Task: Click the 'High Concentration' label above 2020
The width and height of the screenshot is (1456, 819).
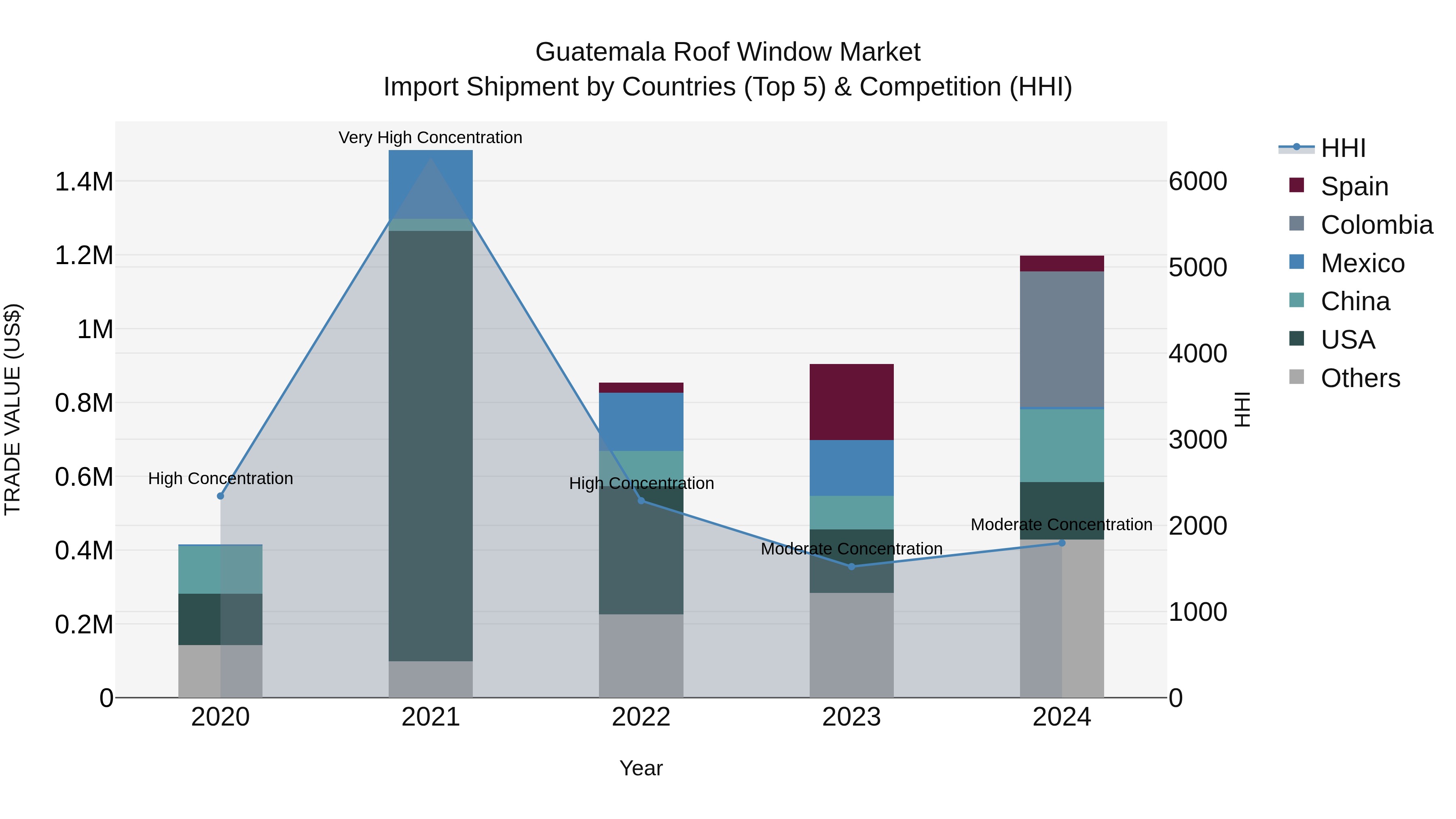Action: (220, 479)
